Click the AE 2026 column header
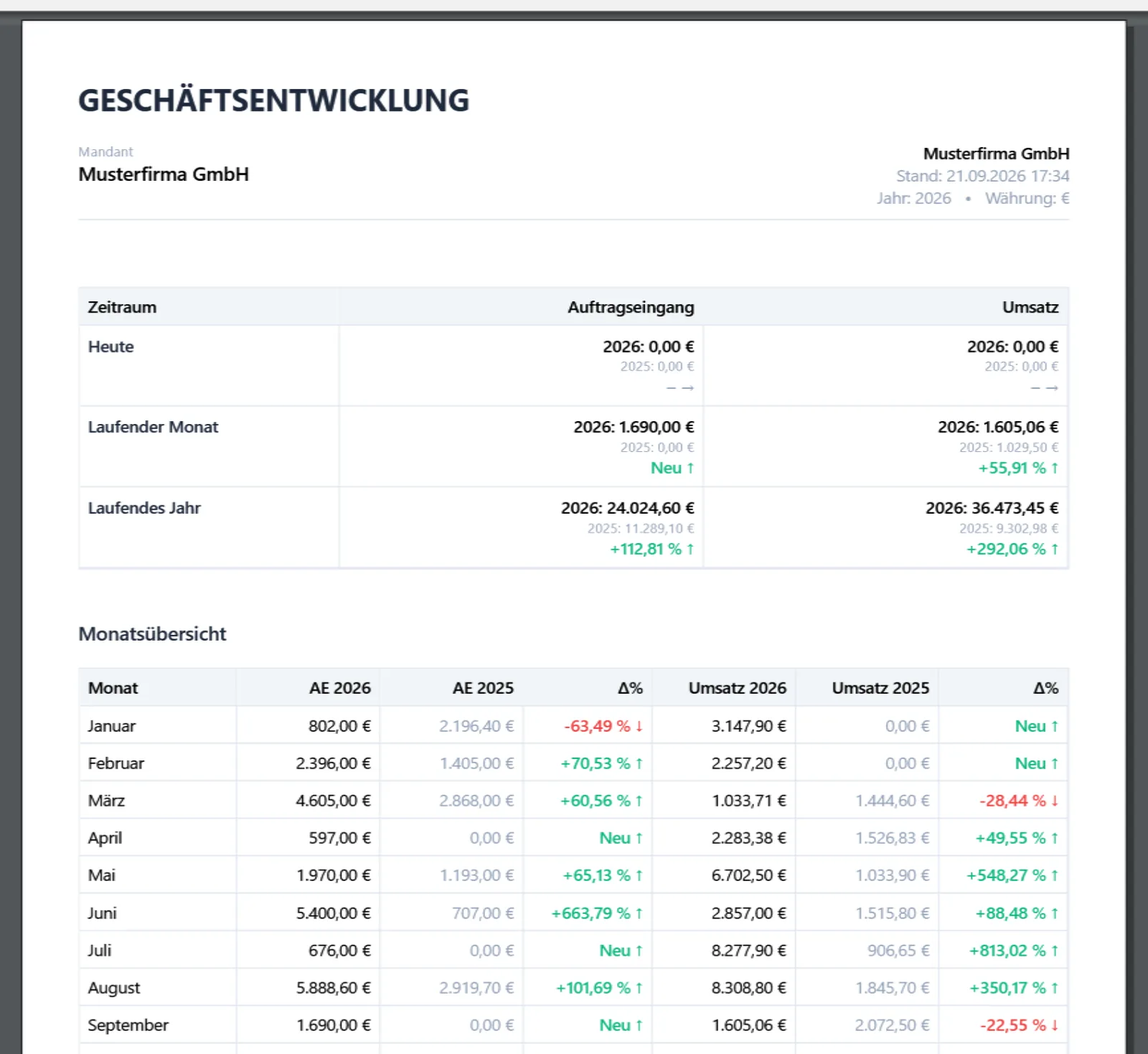Screen dimensions: 1148x1054 tap(339, 688)
